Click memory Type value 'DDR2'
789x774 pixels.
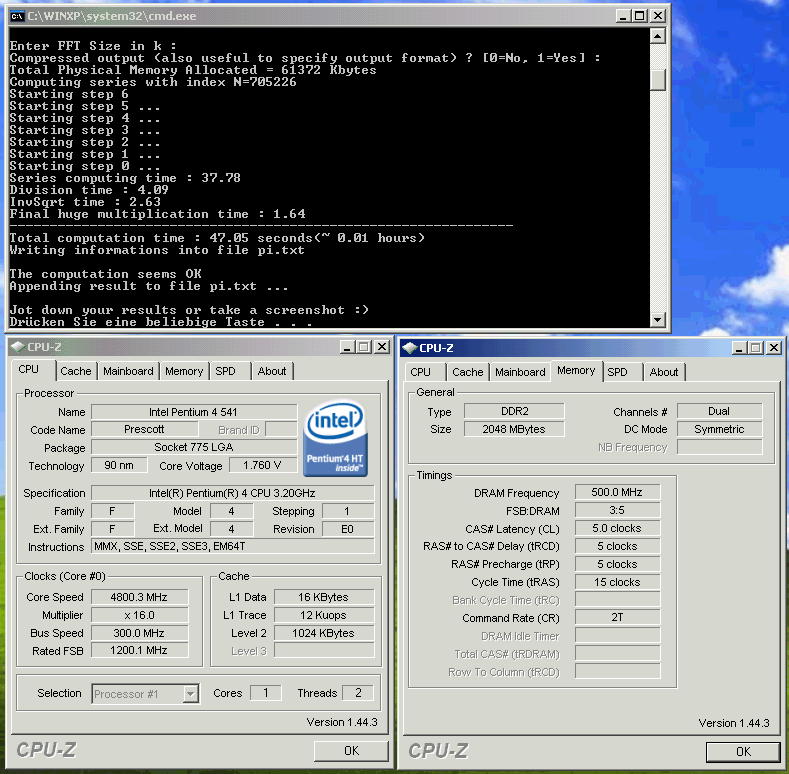point(514,411)
